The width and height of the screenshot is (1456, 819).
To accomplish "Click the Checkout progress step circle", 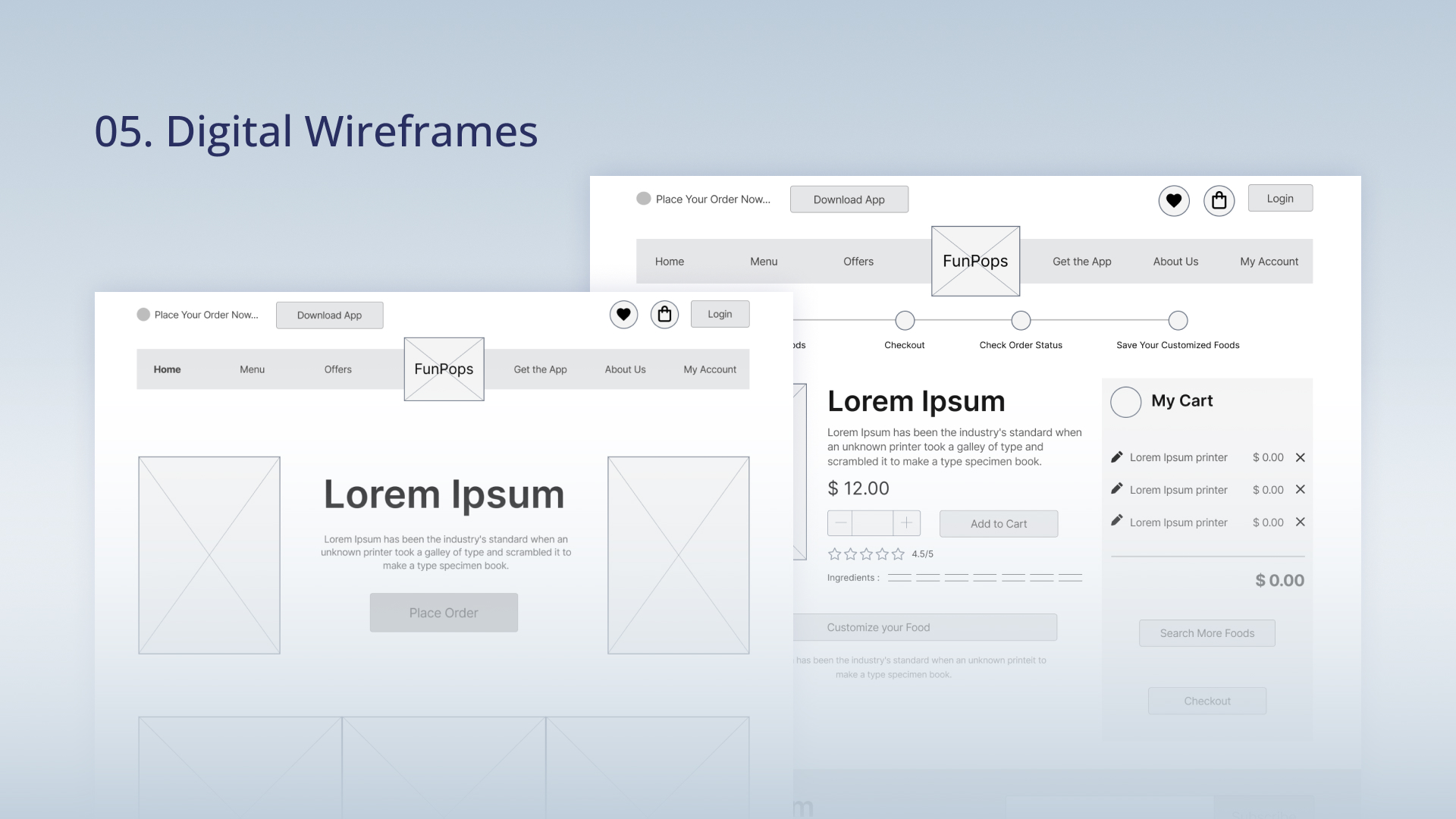I will 905,321.
